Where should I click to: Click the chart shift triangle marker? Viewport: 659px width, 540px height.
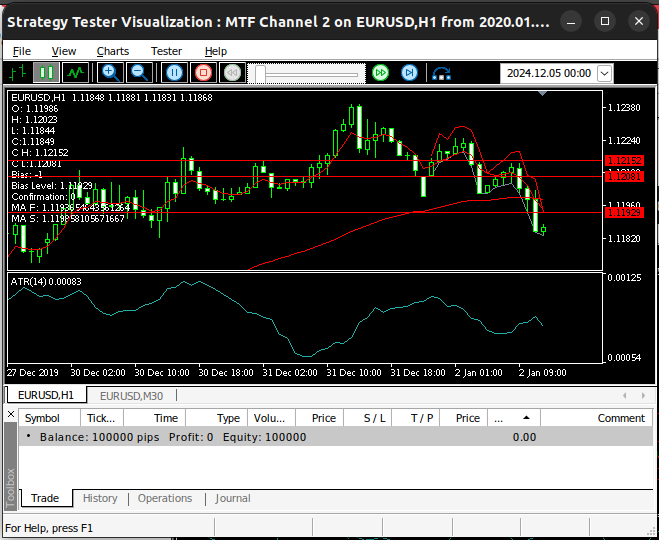(543, 93)
